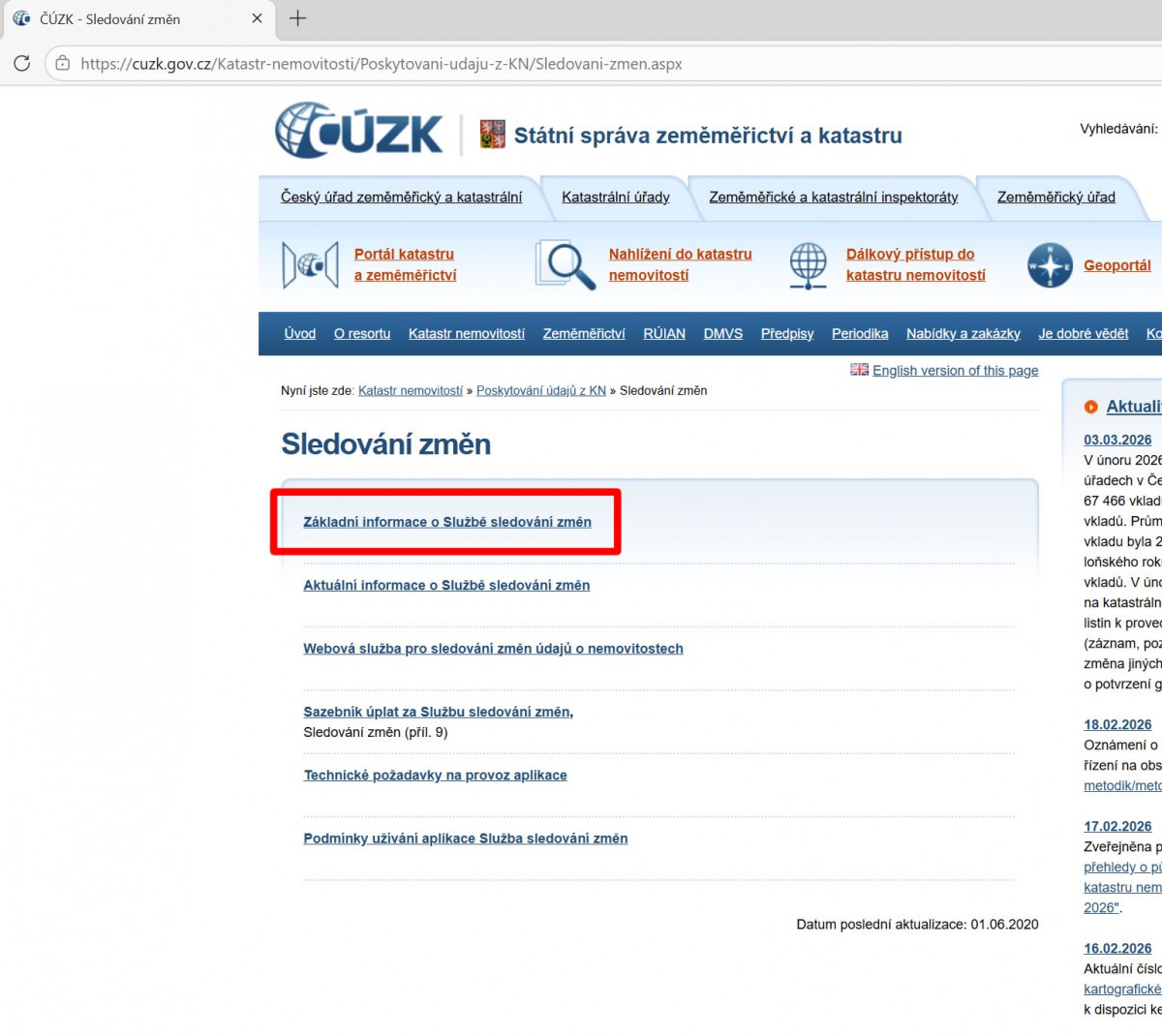Open Technické požadavky na provoz aplikace
This screenshot has height=1036, width=1162.
tap(435, 776)
